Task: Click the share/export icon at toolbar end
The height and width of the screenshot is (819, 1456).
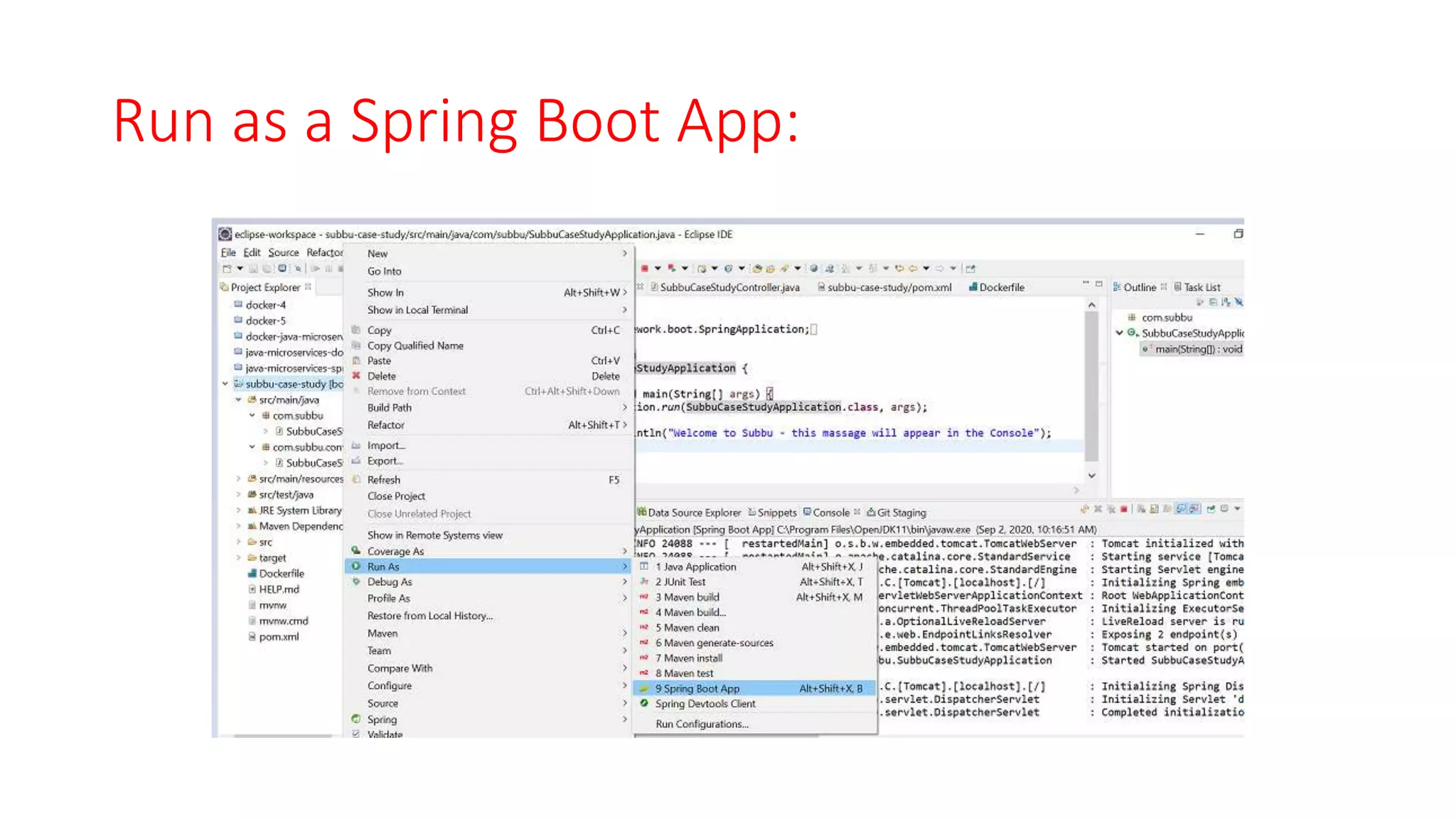Action: (x=970, y=269)
